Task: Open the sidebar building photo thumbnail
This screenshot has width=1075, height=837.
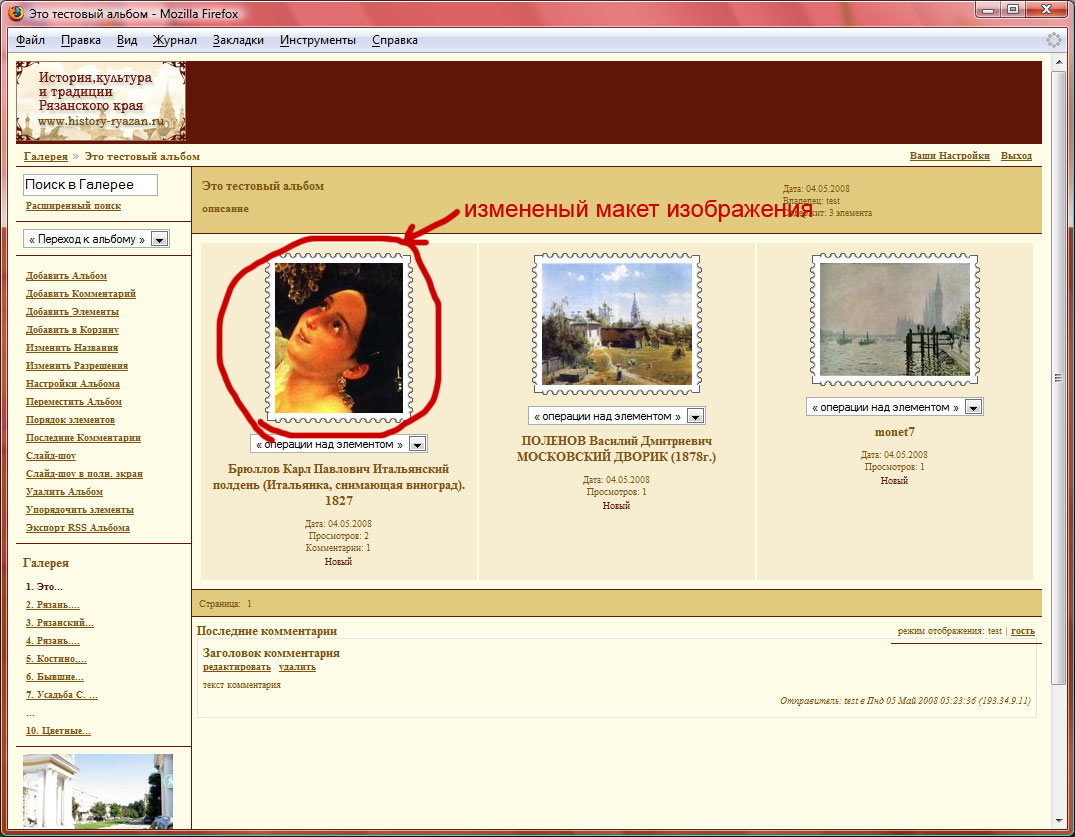Action: [98, 791]
